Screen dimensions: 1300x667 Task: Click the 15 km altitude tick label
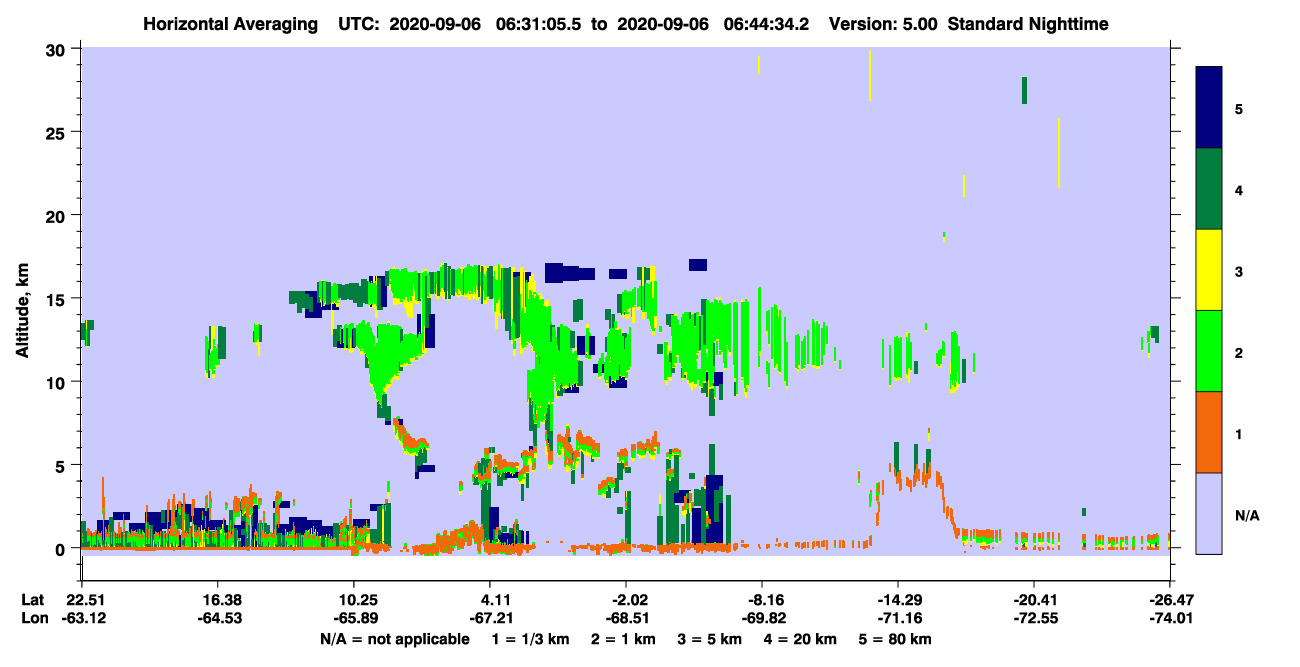[58, 299]
